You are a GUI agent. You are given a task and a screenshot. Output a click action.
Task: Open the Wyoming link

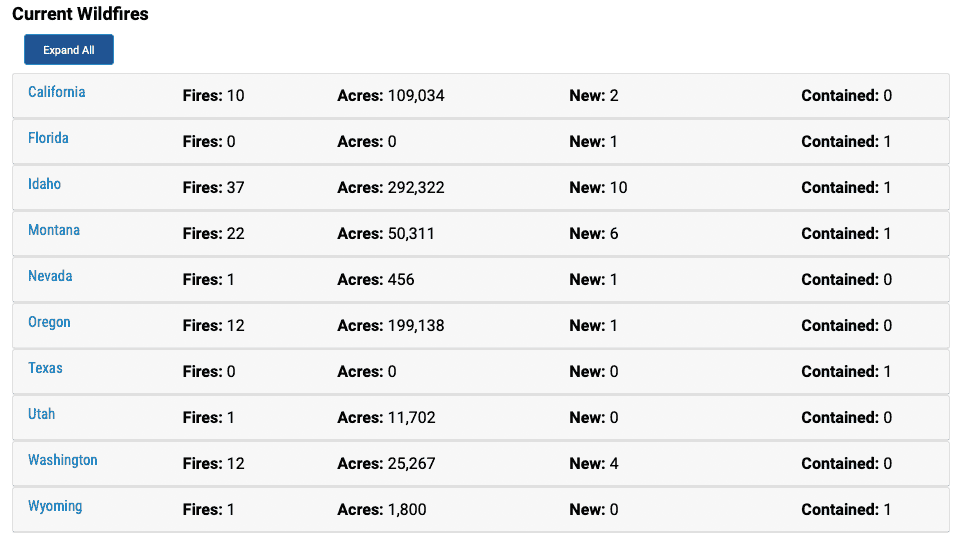pyautogui.click(x=55, y=506)
